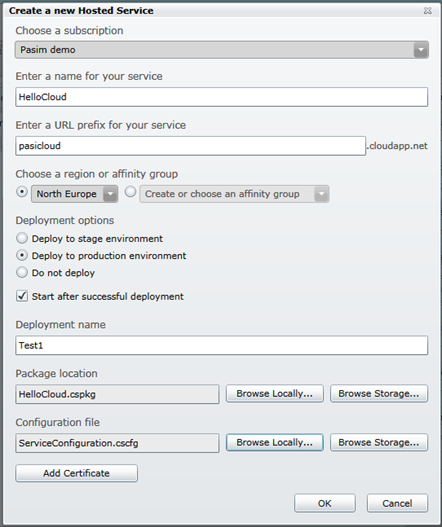Browse Locally for the package location
This screenshot has width=442, height=527.
[275, 394]
